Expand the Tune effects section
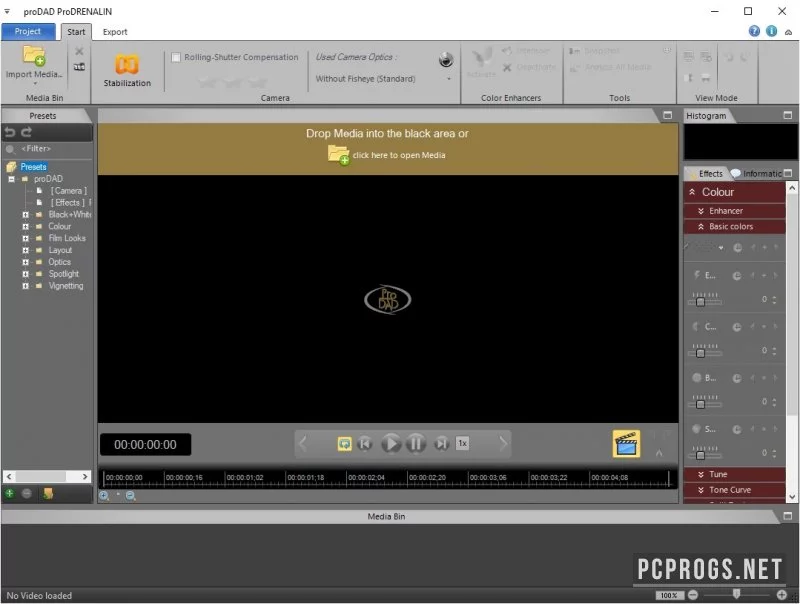800x604 pixels. point(701,474)
